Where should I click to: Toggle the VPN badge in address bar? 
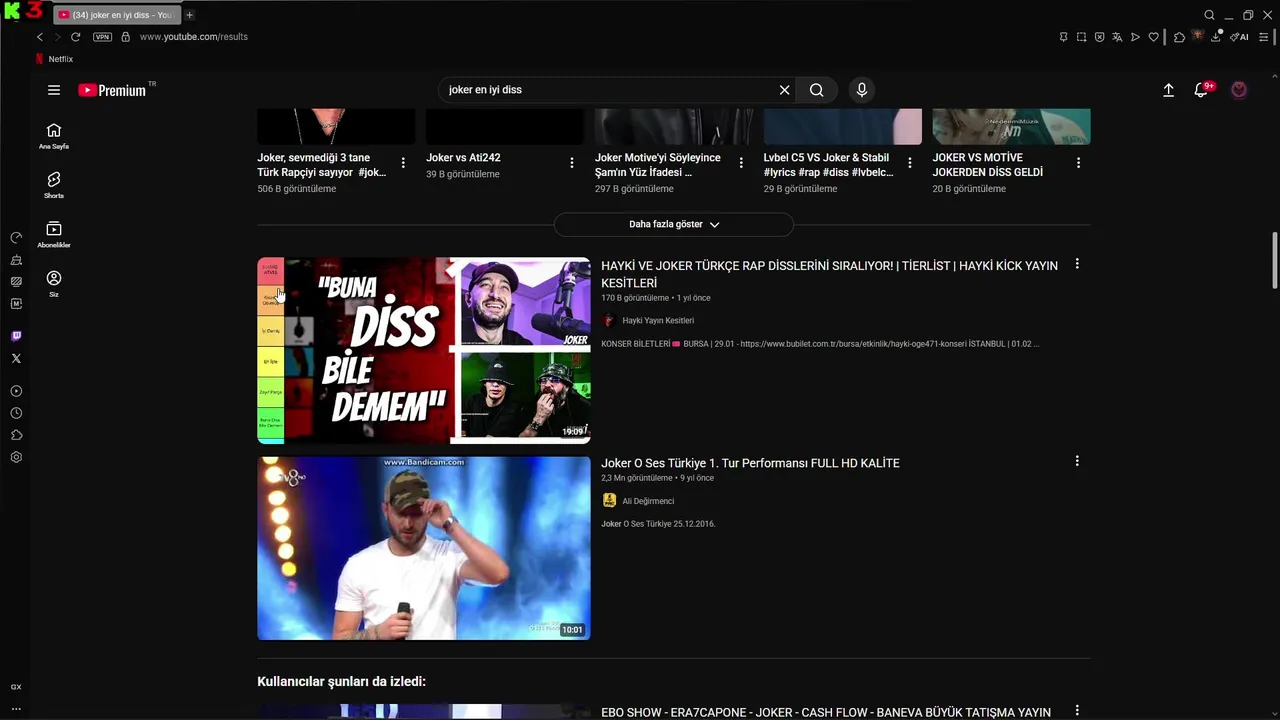(x=102, y=37)
